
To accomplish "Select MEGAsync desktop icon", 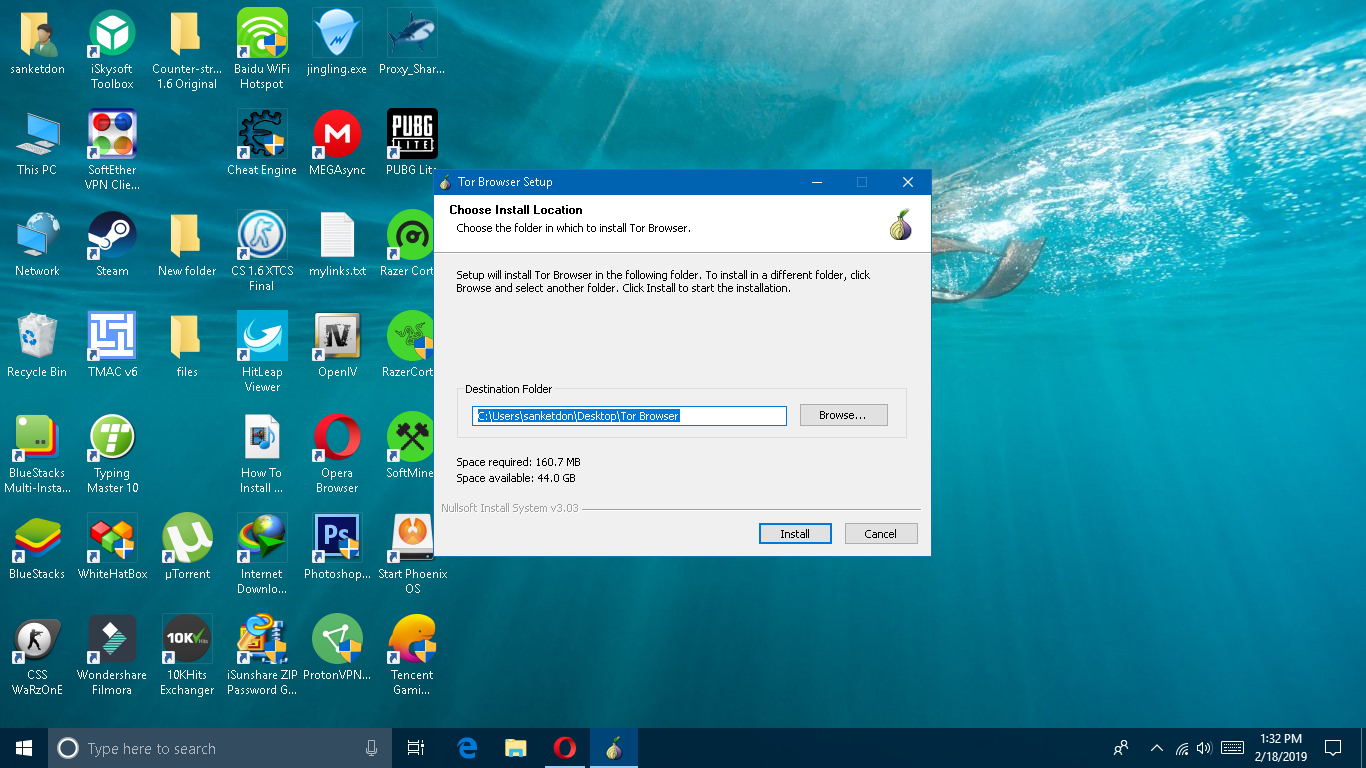I will click(337, 135).
